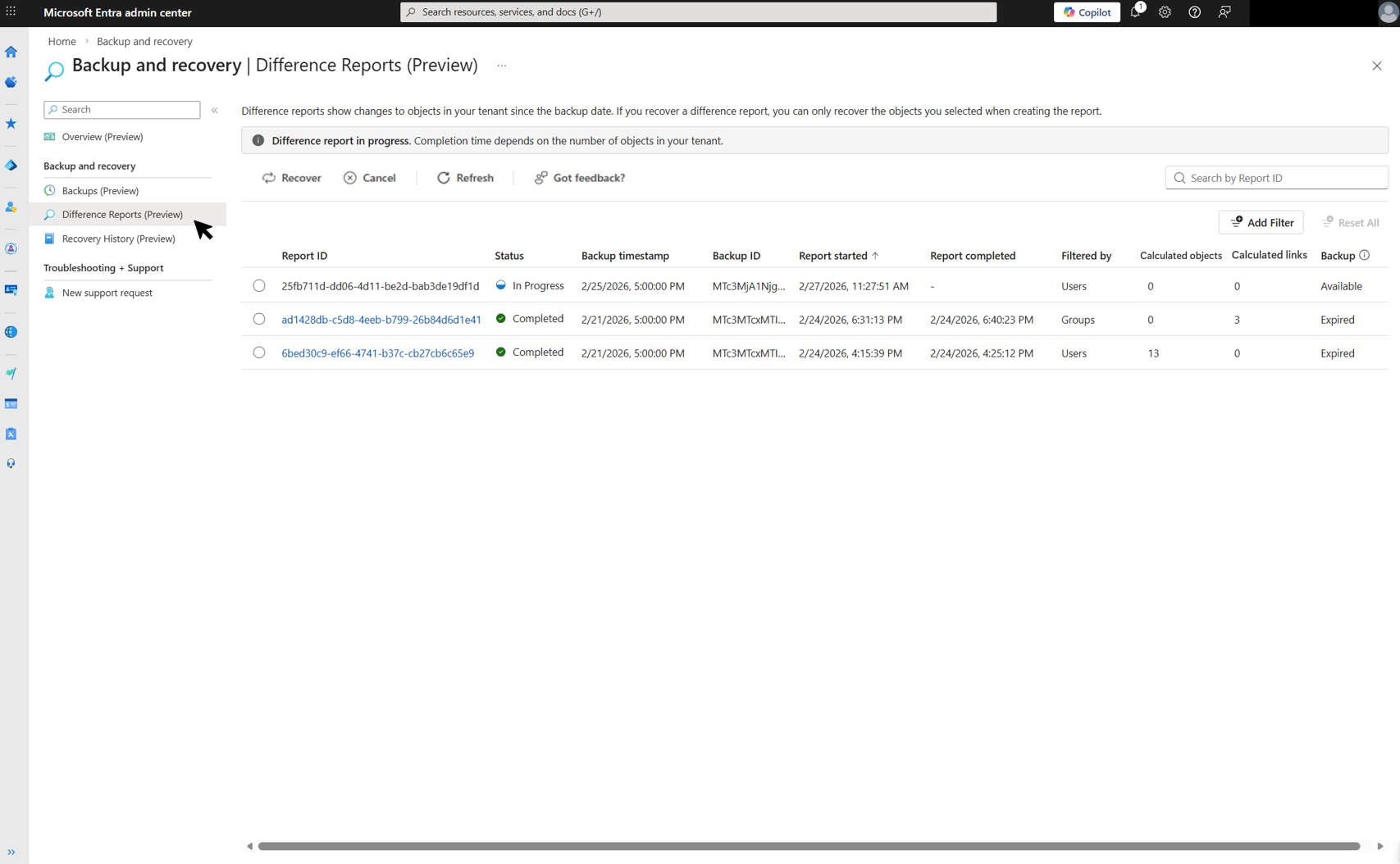Click the Refresh button on the toolbar

(465, 177)
